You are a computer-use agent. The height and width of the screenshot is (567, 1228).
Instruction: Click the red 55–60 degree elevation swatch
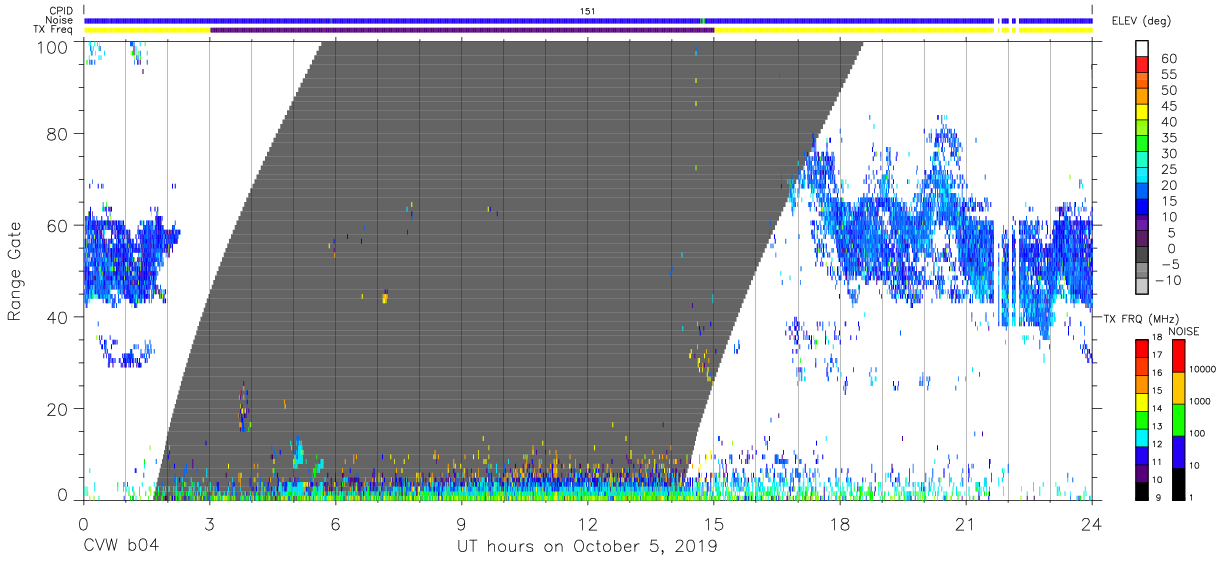[x=1143, y=67]
